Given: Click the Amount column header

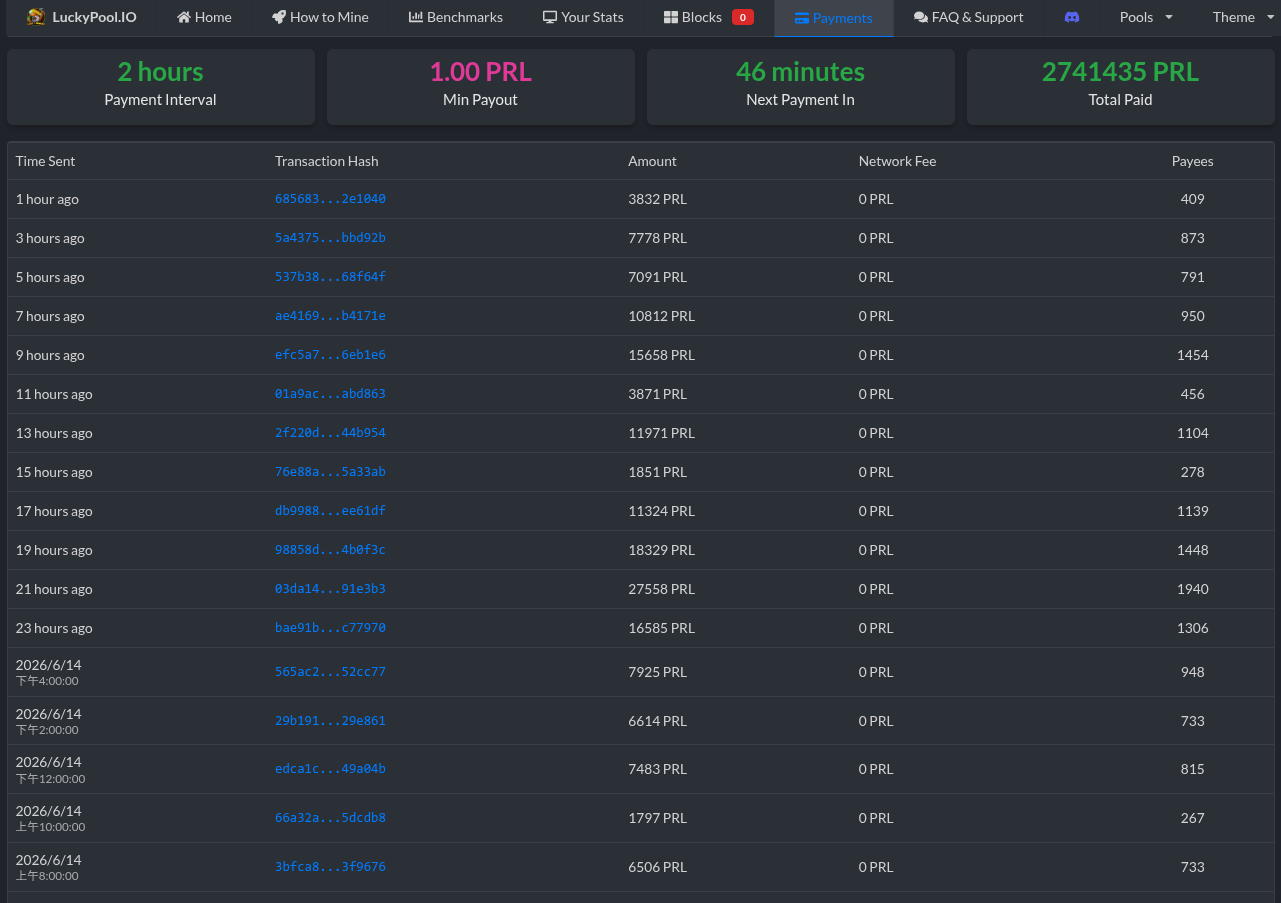Looking at the screenshot, I should 652,161.
